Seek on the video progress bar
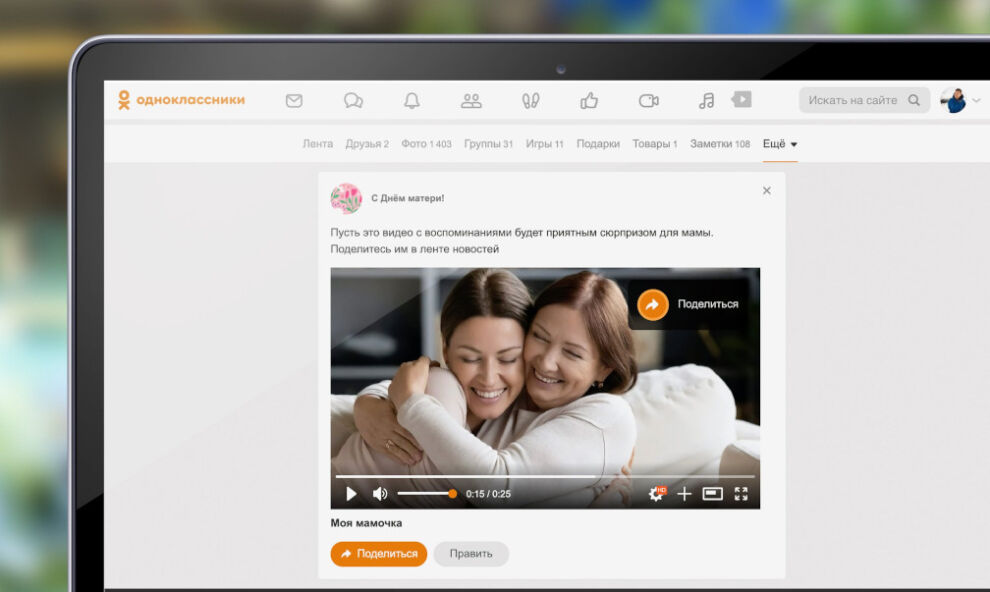Viewport: 990px width, 592px height. (x=545, y=477)
